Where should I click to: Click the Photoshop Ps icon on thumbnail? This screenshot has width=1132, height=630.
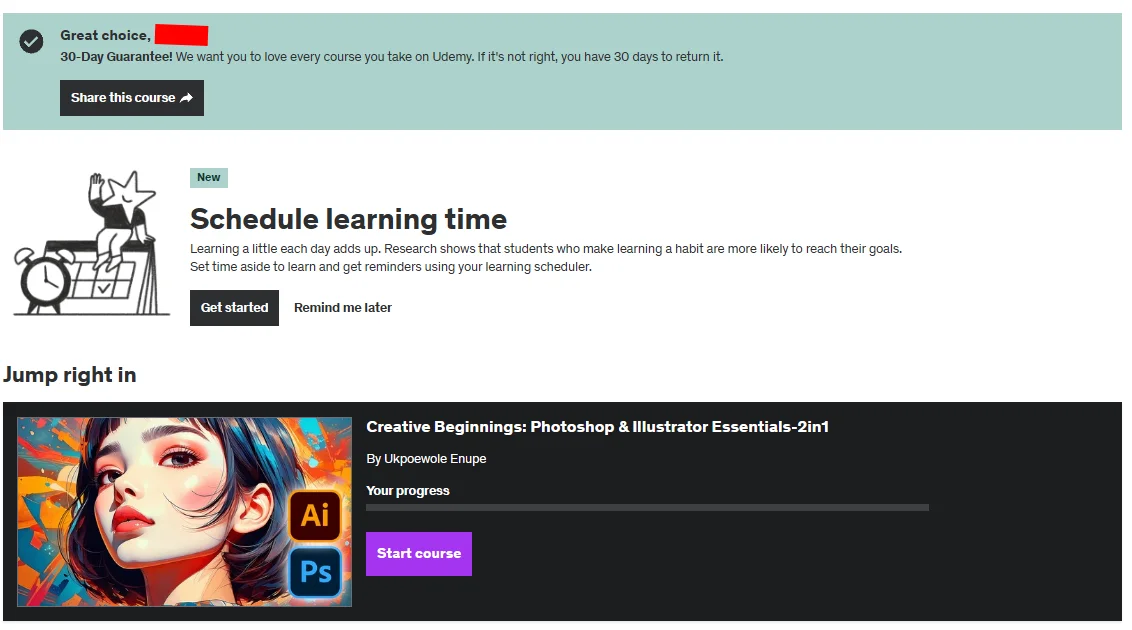pos(315,572)
